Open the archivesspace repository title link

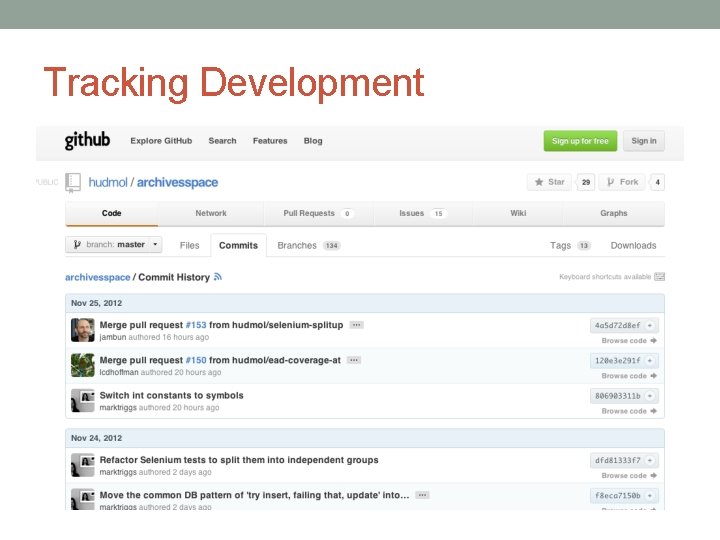[x=177, y=183]
